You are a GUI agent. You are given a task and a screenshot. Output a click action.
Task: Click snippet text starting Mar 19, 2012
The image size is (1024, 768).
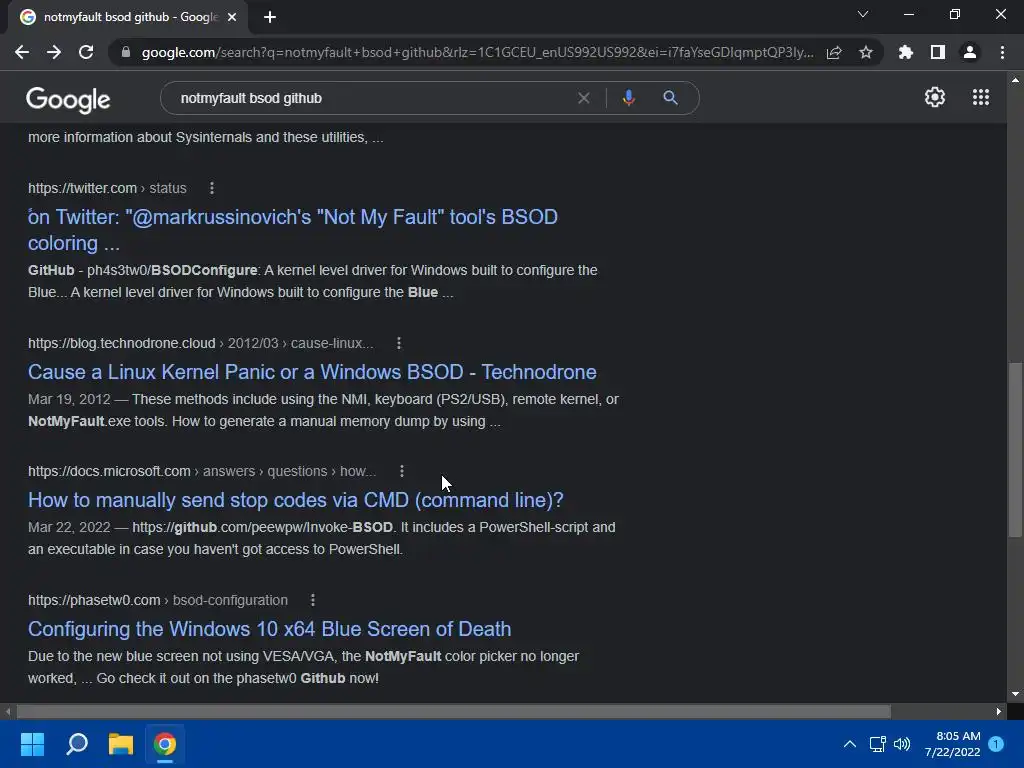(323, 410)
